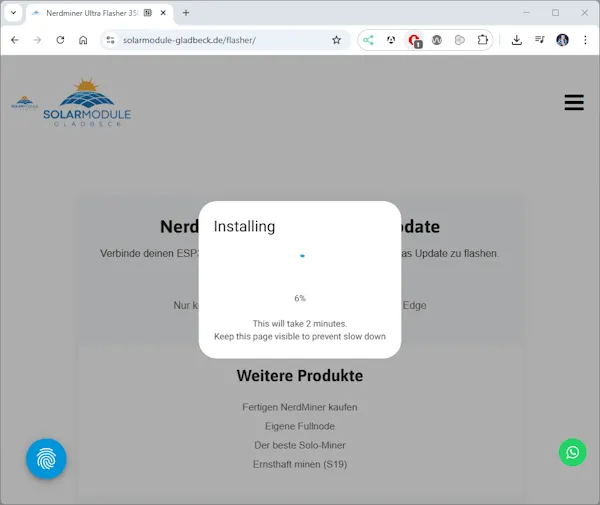View site information next to the URL
Viewport: 600px width, 505px height.
[111, 40]
